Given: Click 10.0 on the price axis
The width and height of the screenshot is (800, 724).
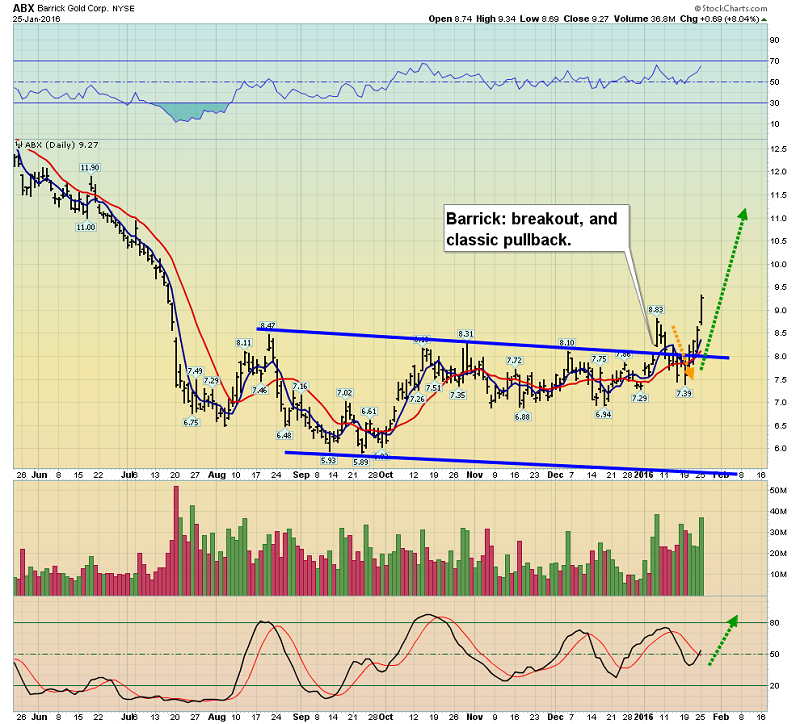Looking at the screenshot, I should [779, 264].
